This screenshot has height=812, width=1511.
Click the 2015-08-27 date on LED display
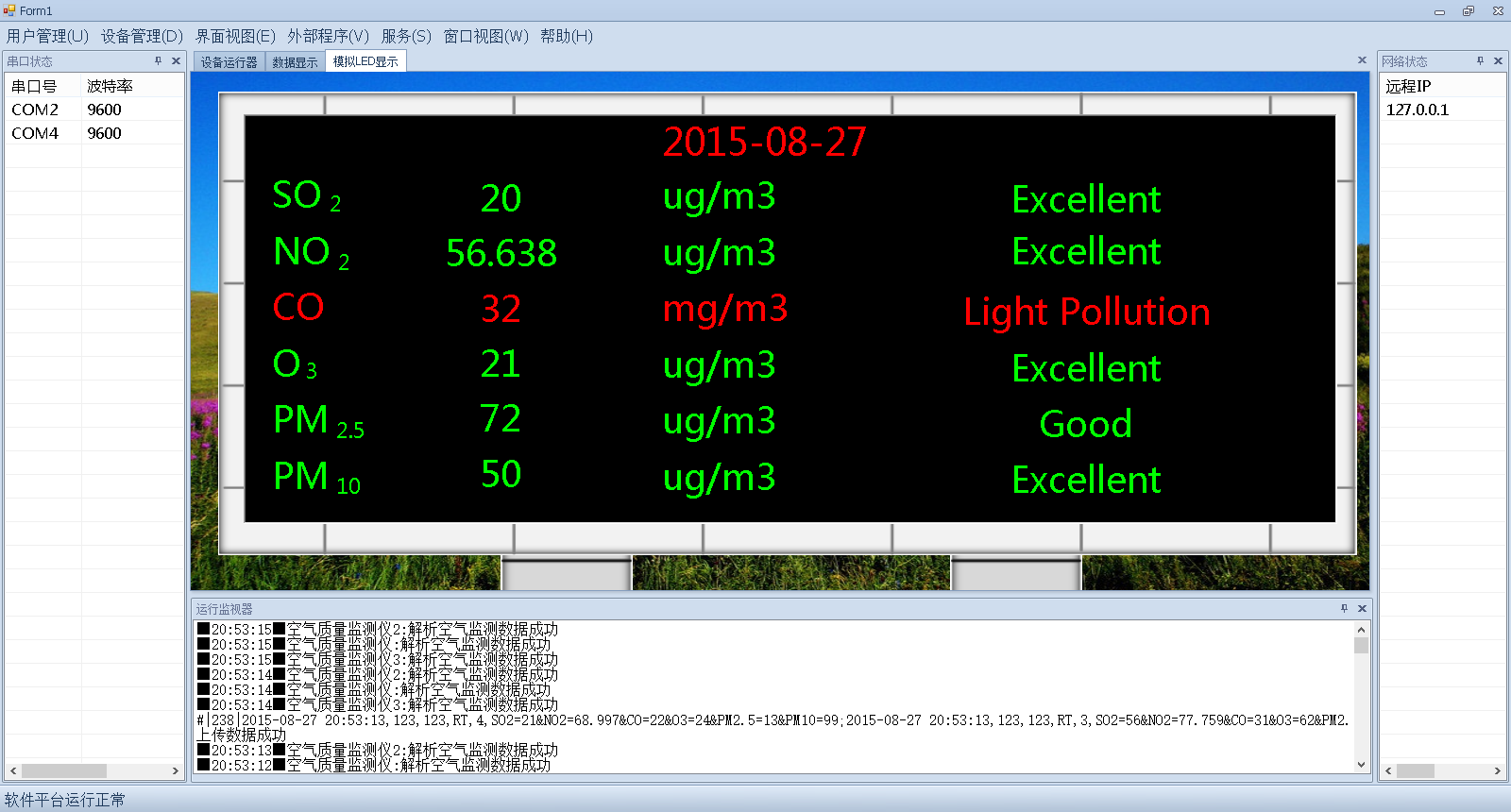764,143
